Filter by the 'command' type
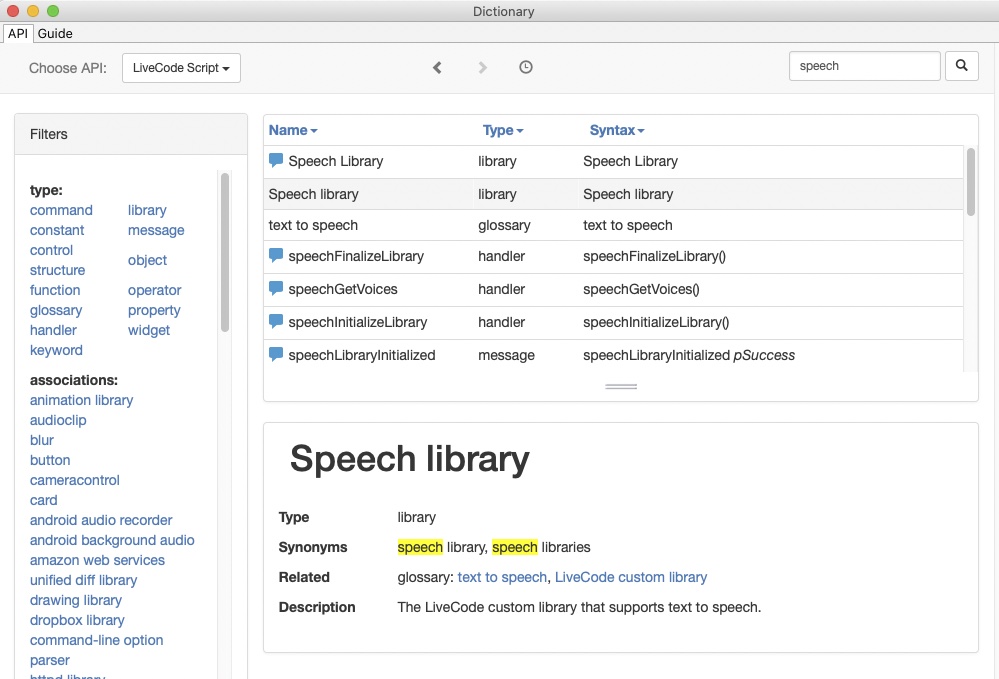 pyautogui.click(x=61, y=210)
